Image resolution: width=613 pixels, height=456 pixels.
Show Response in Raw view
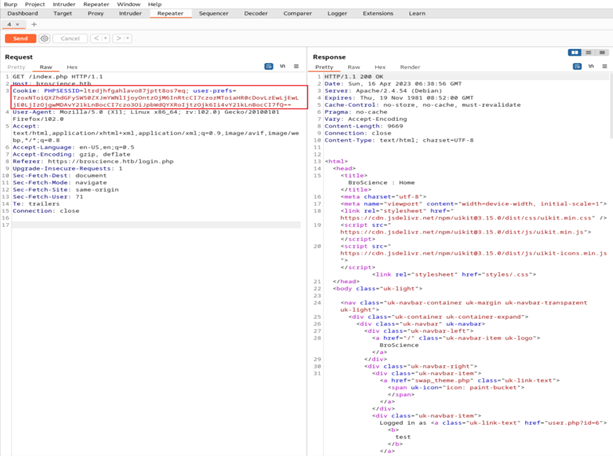point(354,67)
